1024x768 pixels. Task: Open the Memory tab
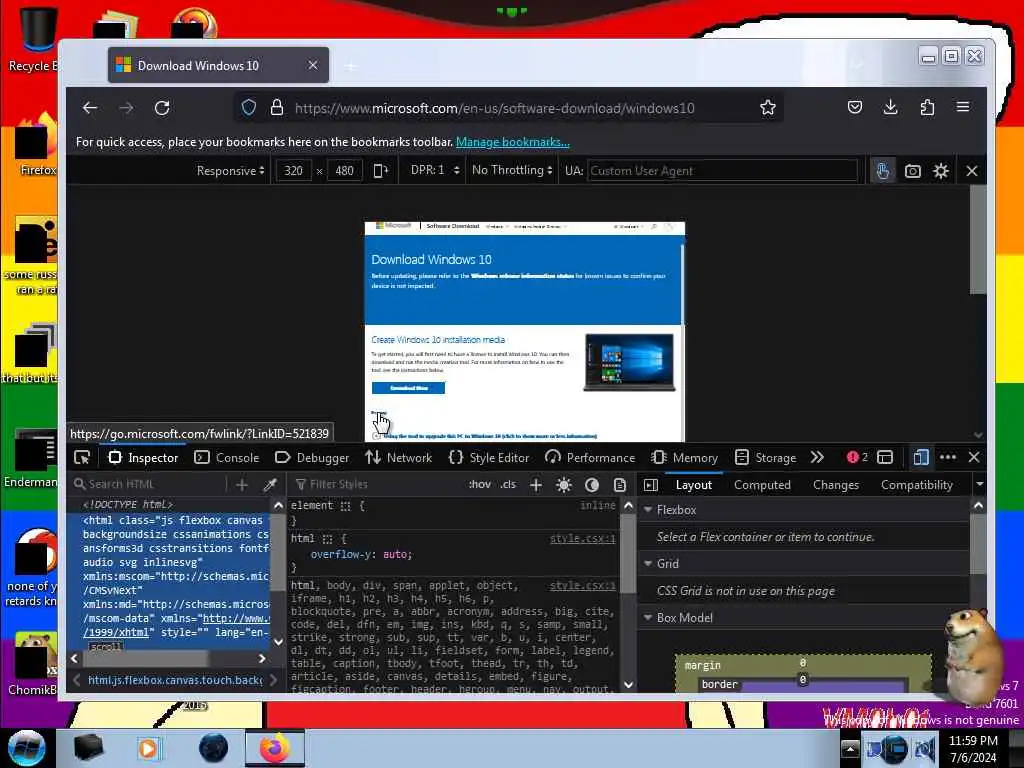(x=685, y=458)
